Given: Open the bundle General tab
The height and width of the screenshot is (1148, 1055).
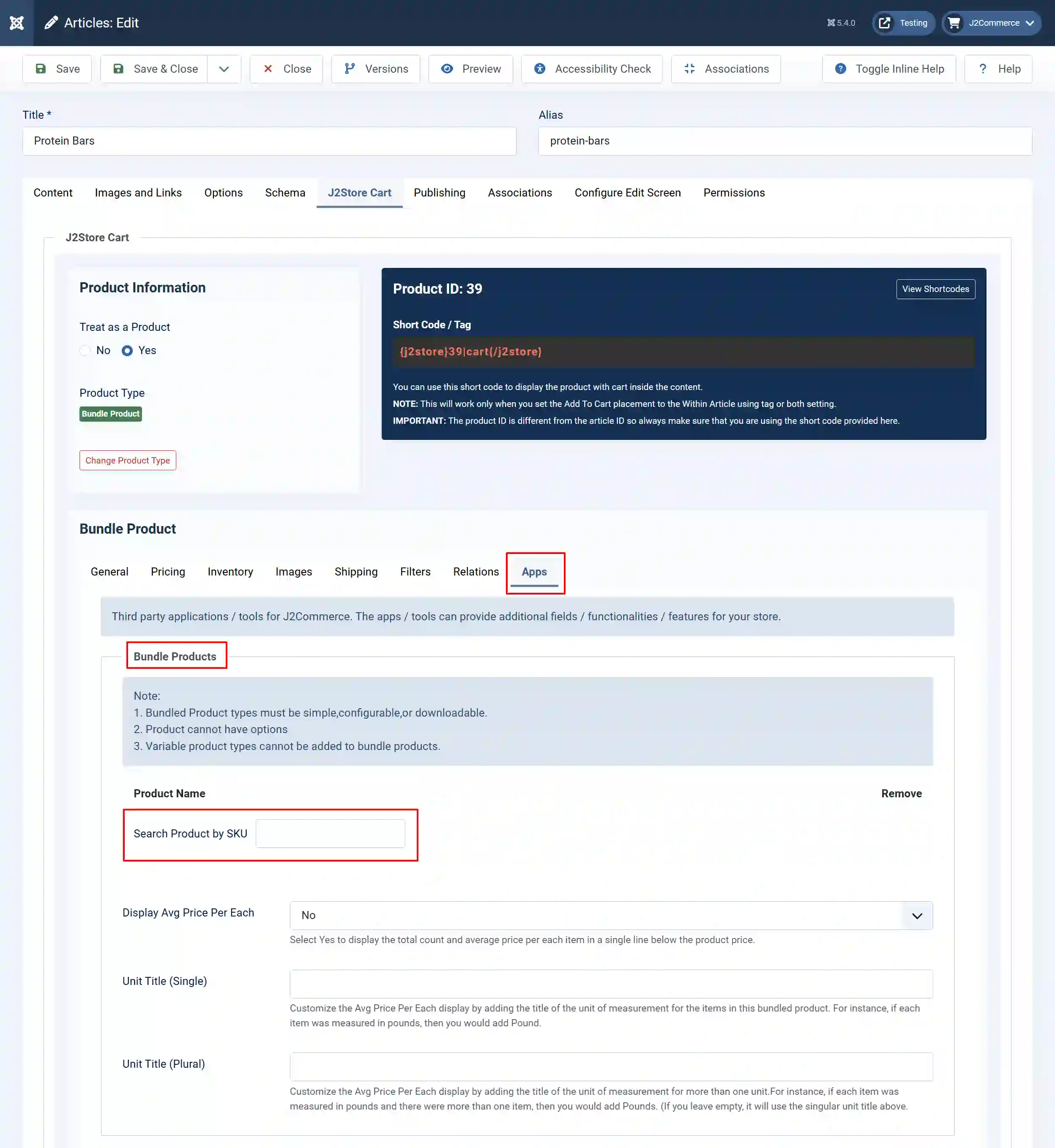Looking at the screenshot, I should pyautogui.click(x=109, y=572).
